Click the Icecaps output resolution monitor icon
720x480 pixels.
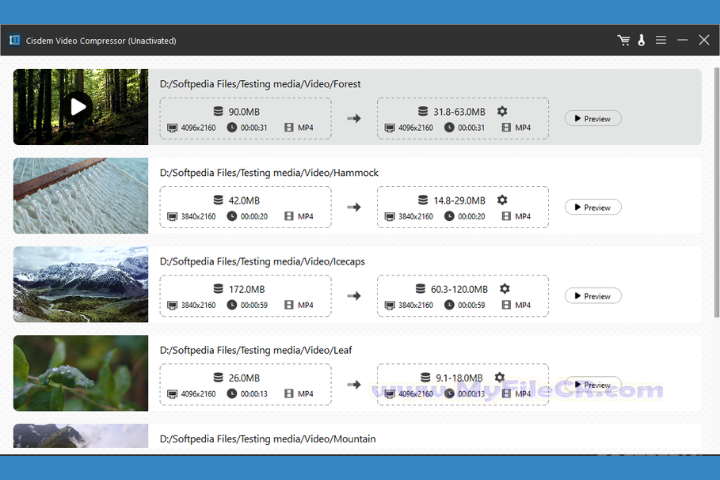(x=390, y=305)
